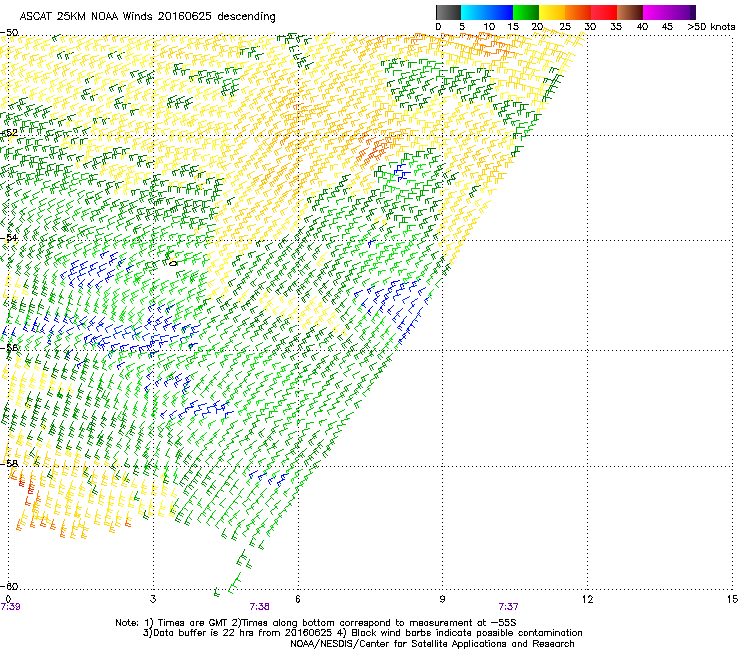
Task: Click the "Data buffer is 22 hrs" note
Action: (x=238, y=633)
